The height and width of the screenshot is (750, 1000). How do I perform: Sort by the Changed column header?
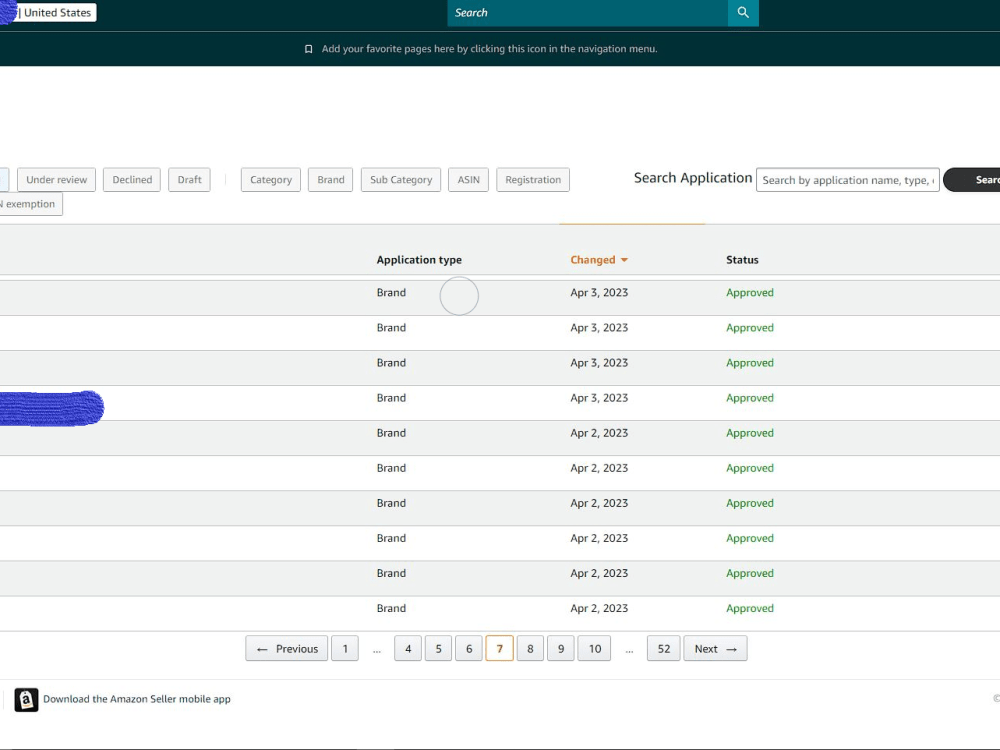592,260
